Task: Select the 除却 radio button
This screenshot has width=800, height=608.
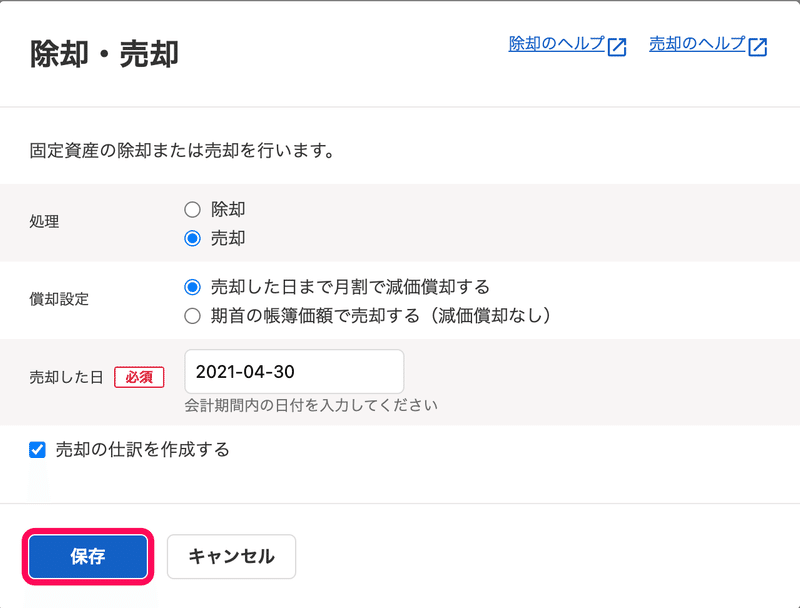Action: pos(192,209)
